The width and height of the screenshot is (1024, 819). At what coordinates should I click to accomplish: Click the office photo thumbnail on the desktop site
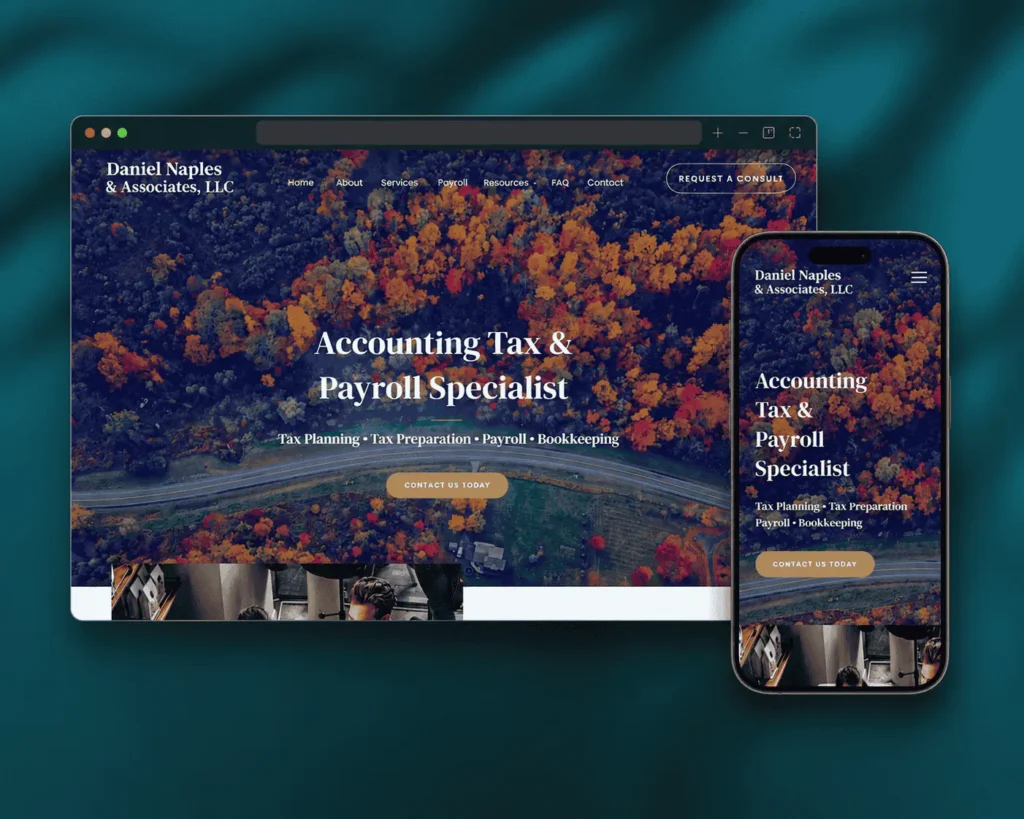tap(287, 592)
